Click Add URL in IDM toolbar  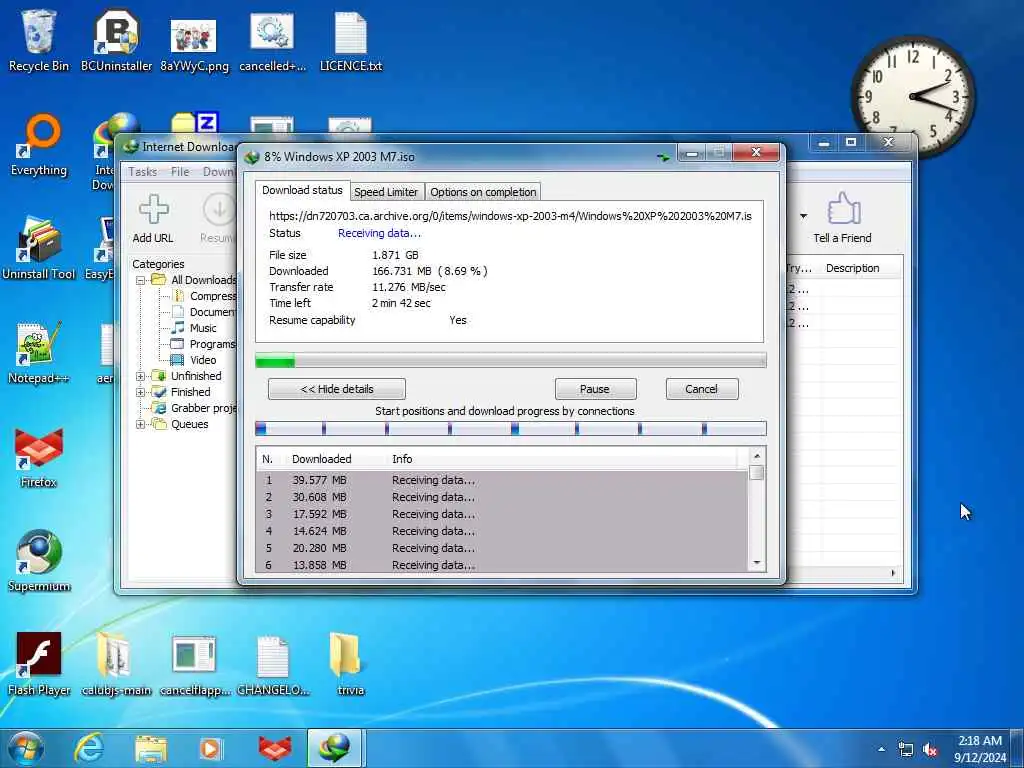pyautogui.click(x=153, y=219)
